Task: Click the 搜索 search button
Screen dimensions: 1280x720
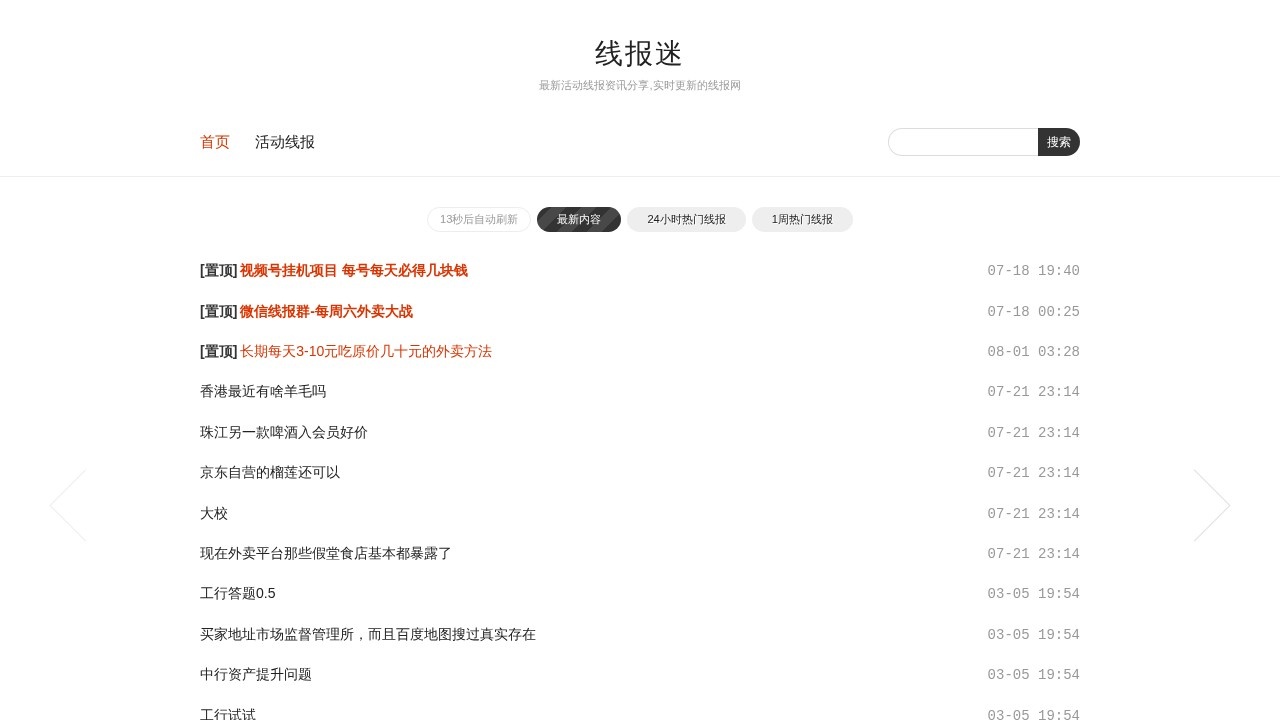Action: click(x=1059, y=142)
